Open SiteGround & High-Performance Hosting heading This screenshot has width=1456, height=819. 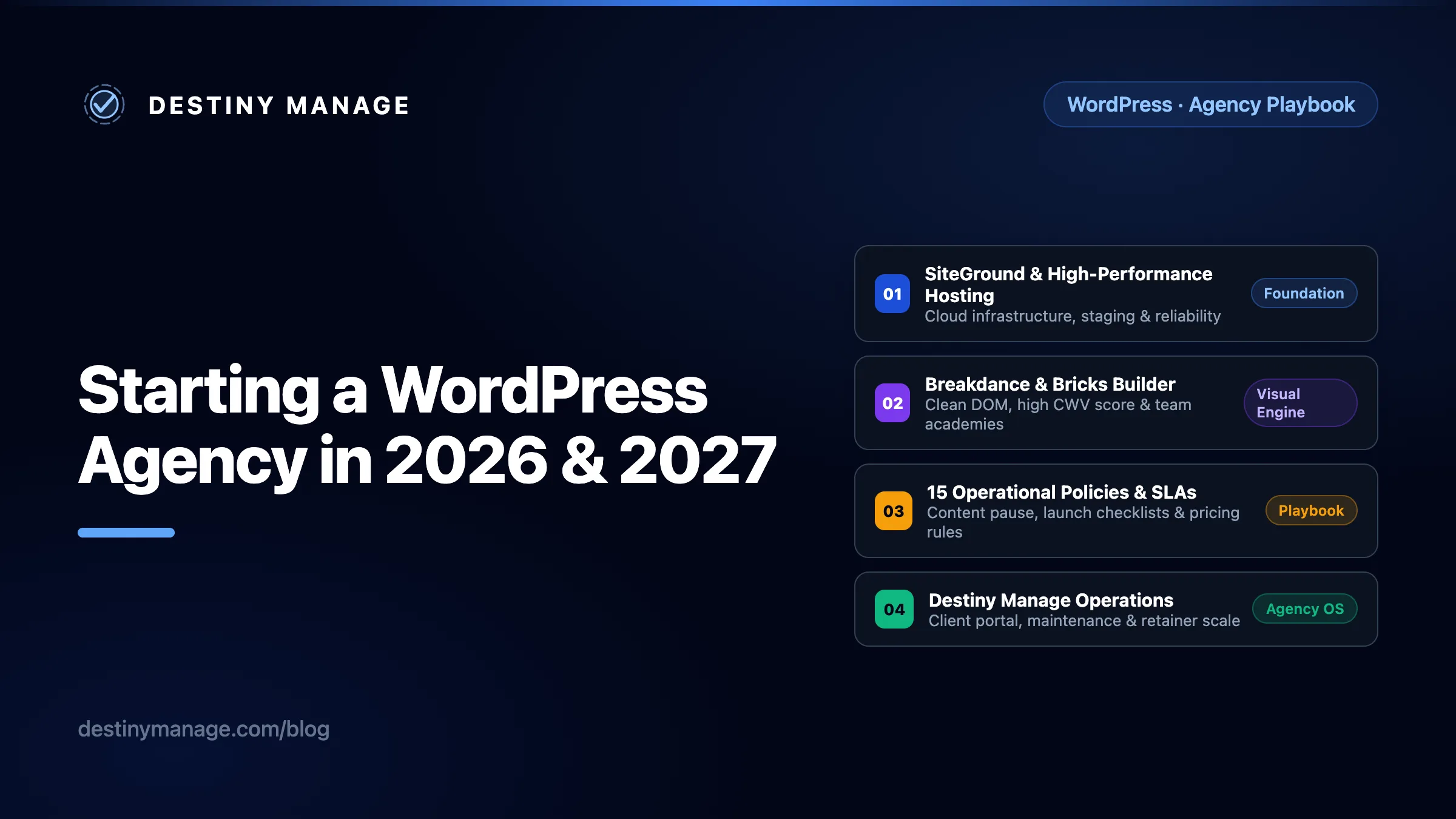click(x=1068, y=285)
